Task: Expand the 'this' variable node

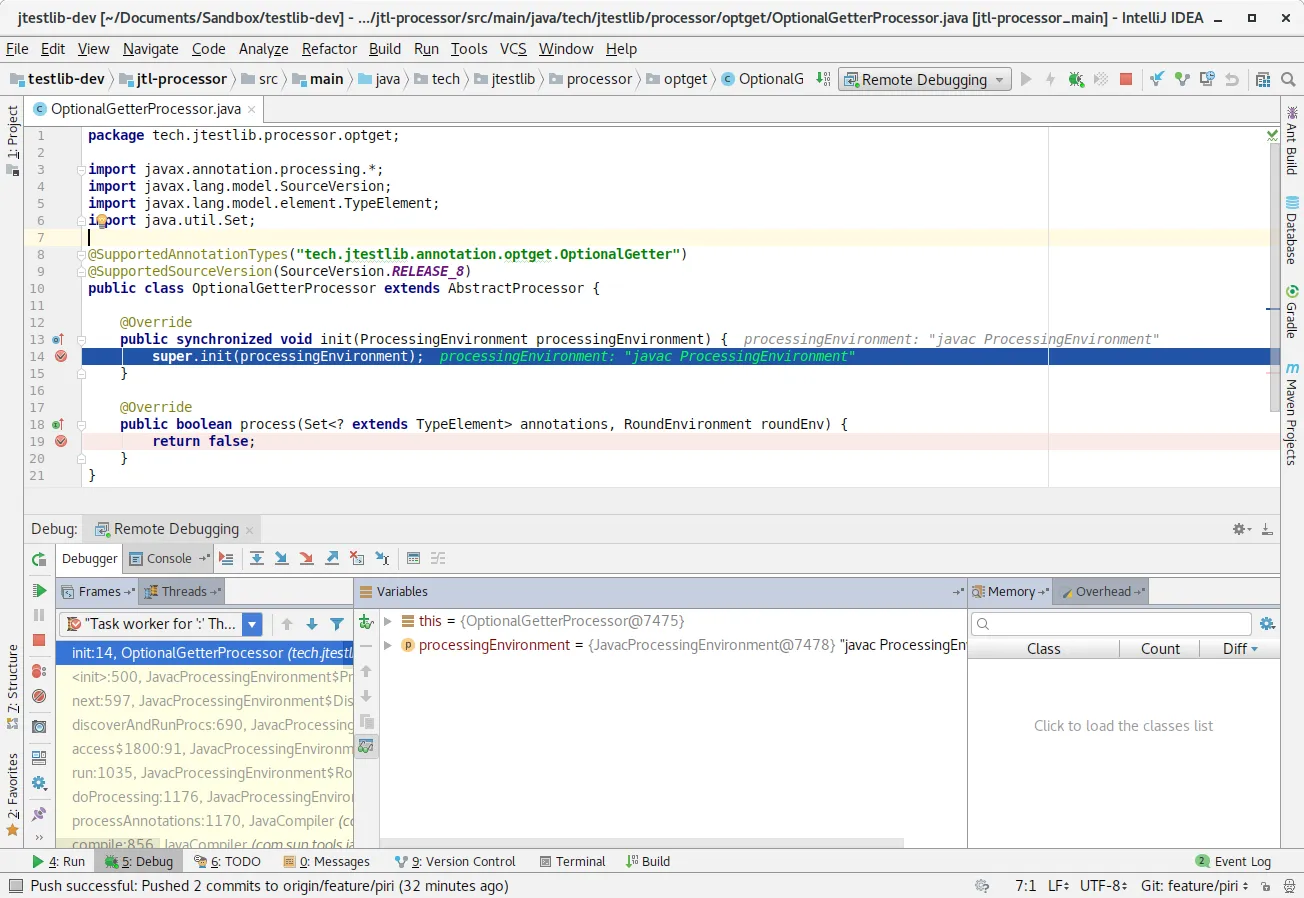Action: (388, 621)
